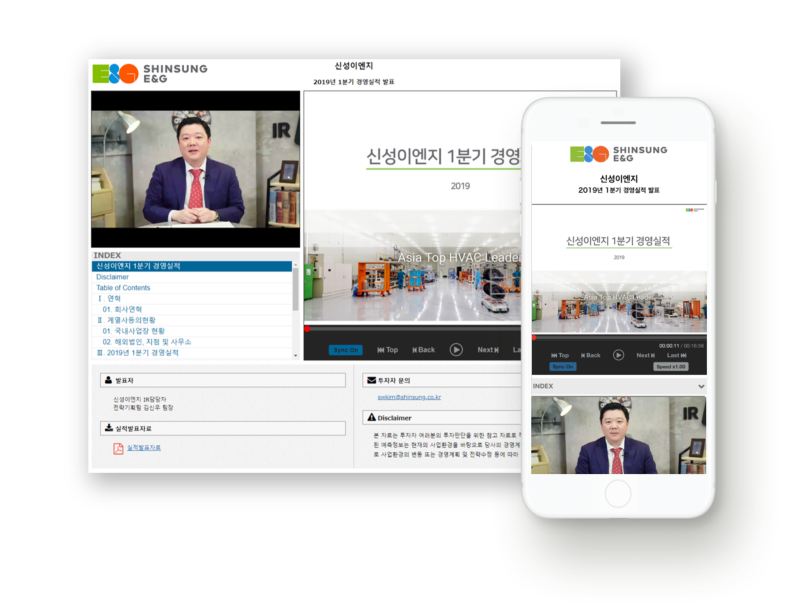Click the download icon beside 실적발표자료 header
Image resolution: width=803 pixels, height=614 pixels.
tap(109, 428)
